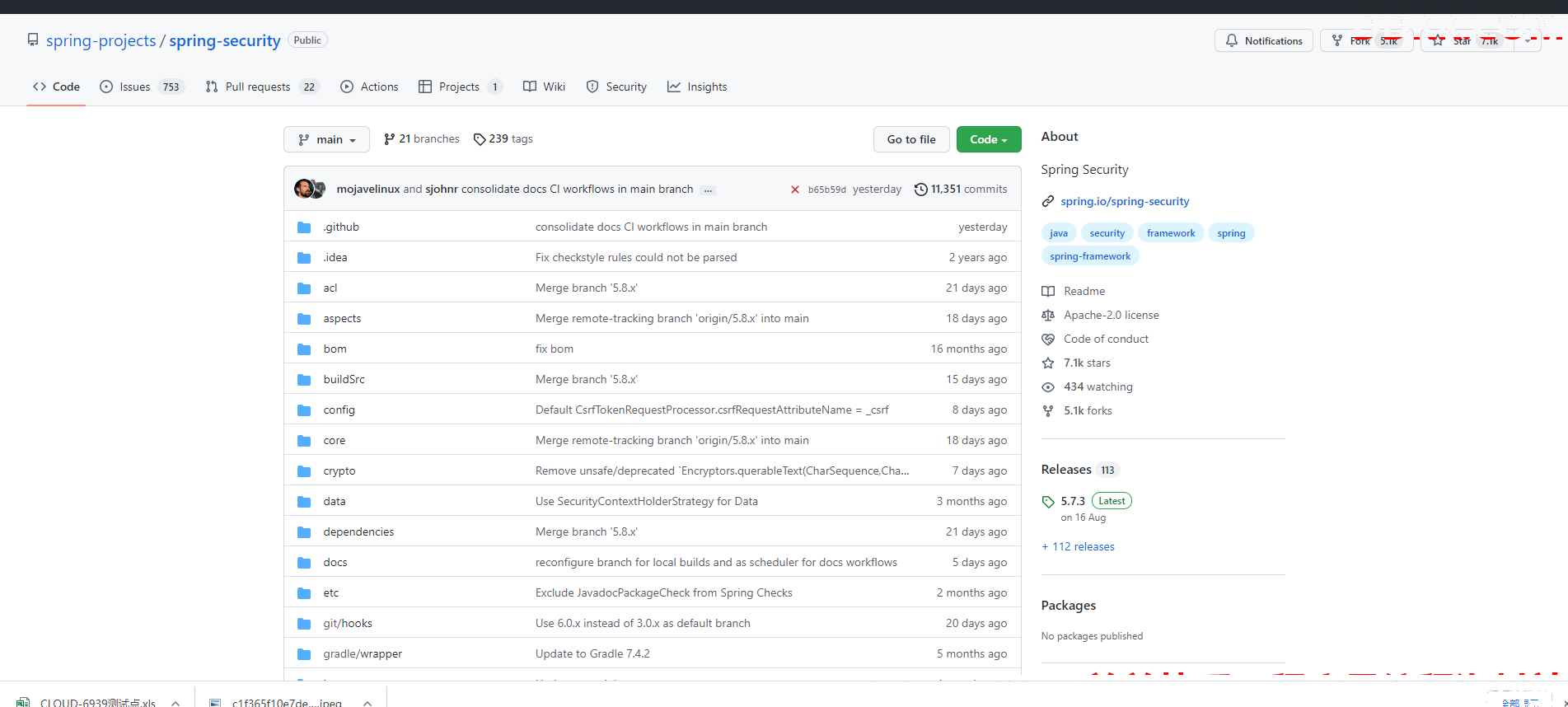Open the main branch dropdown
Screen dimensions: 1568x707
[326, 139]
